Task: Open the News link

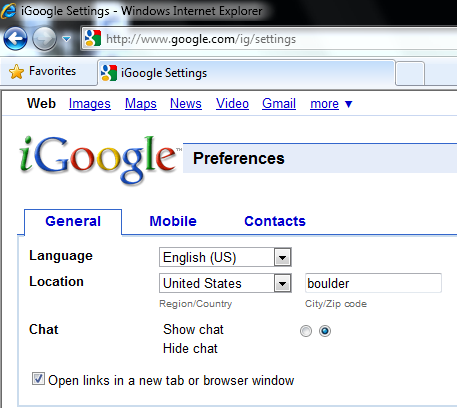Action: [186, 104]
